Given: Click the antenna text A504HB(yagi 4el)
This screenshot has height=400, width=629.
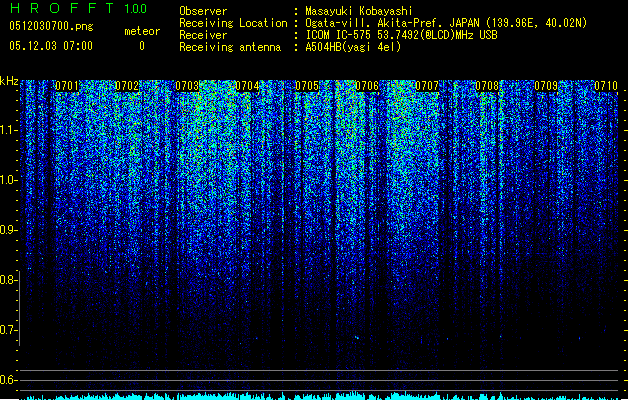Looking at the screenshot, I should pos(353,47).
